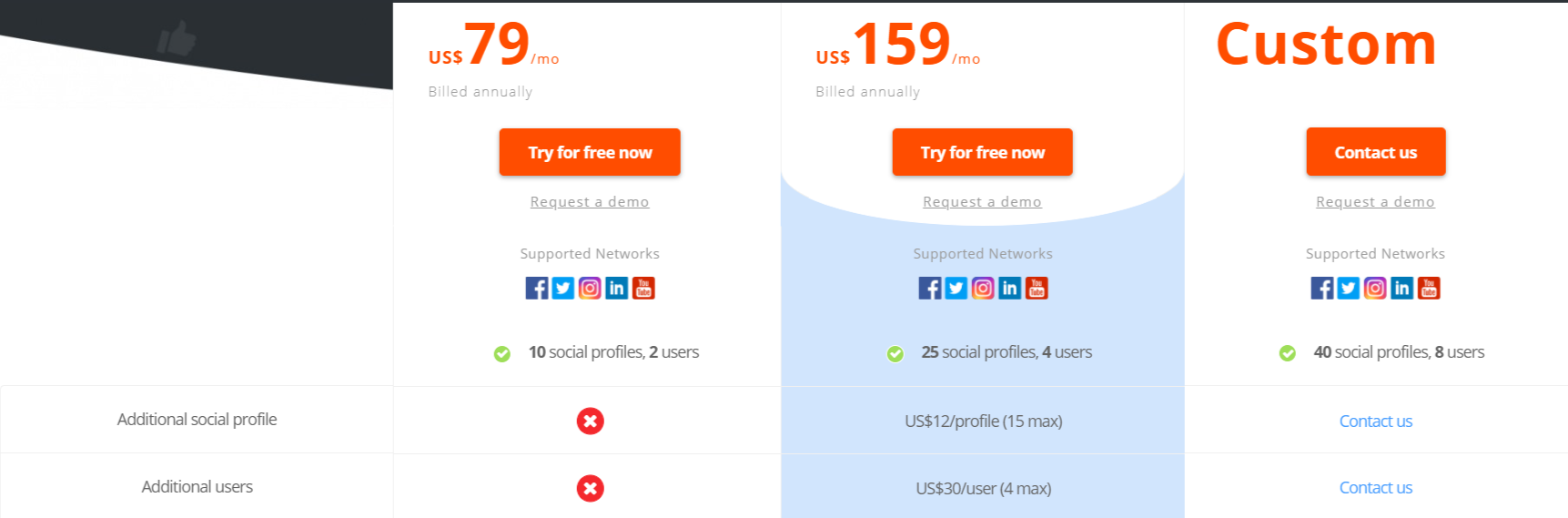Click the Facebook icon in the Custom plan
This screenshot has width=1568, height=518.
coord(1322,289)
